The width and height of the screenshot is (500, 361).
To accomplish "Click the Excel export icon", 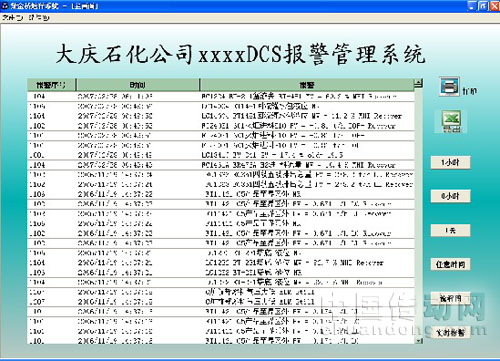I will pyautogui.click(x=451, y=122).
